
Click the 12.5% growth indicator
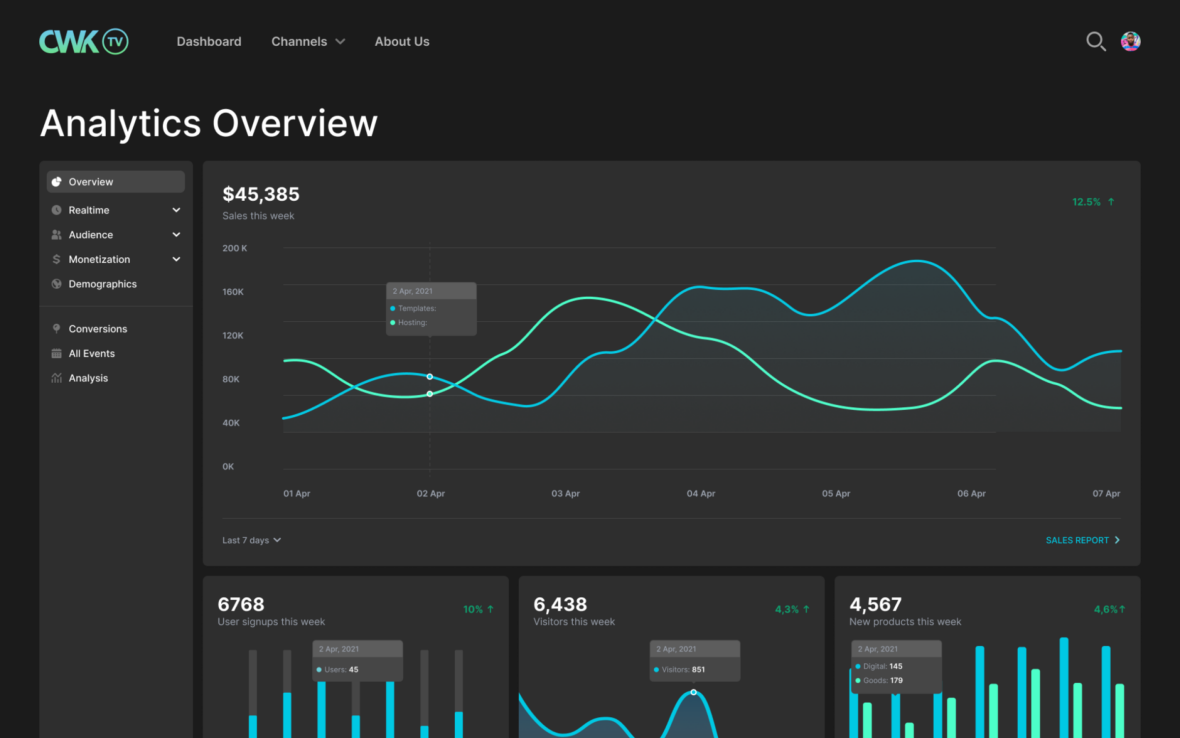tap(1093, 201)
